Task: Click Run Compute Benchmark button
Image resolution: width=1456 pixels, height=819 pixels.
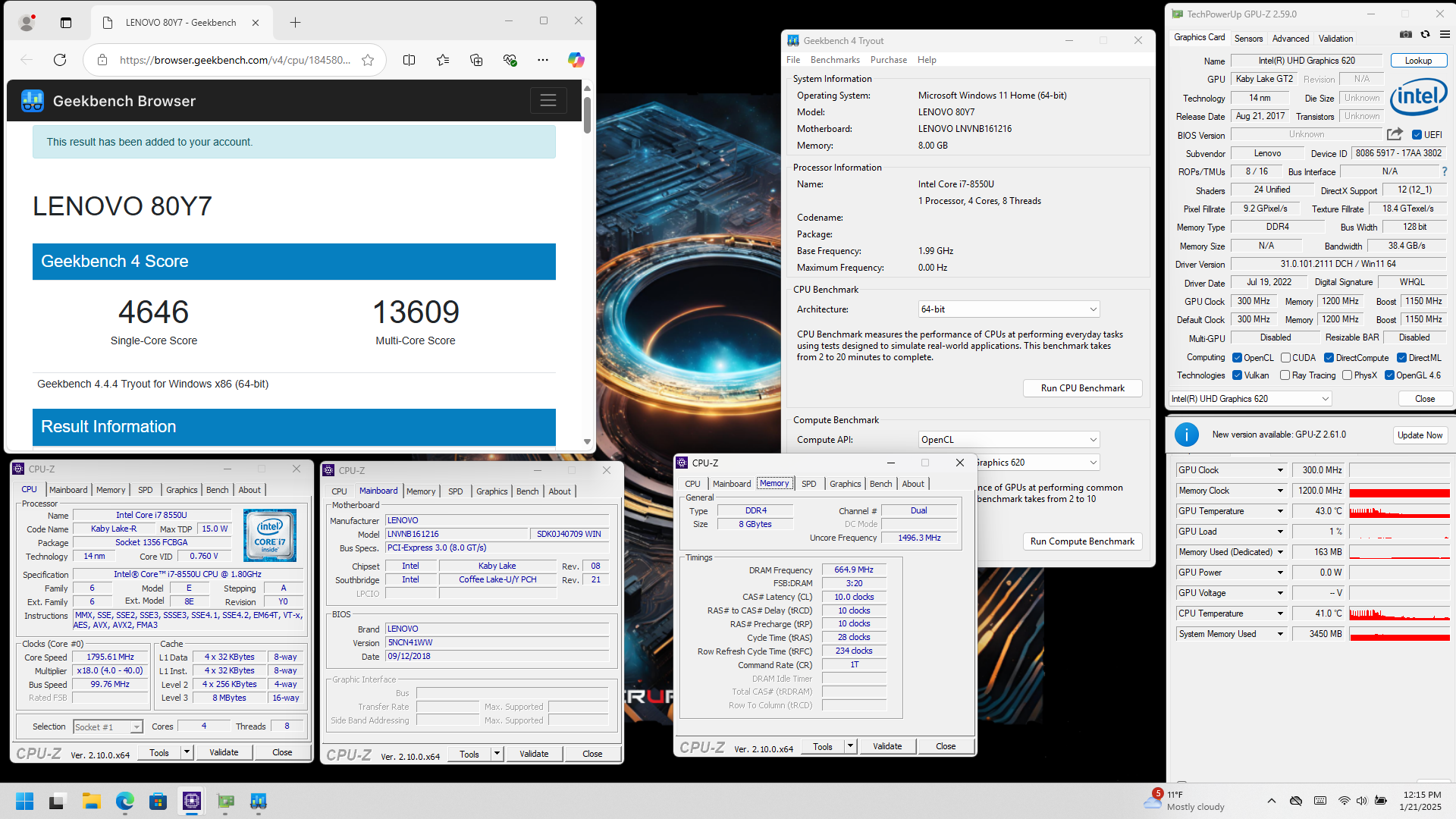Action: click(x=1082, y=541)
